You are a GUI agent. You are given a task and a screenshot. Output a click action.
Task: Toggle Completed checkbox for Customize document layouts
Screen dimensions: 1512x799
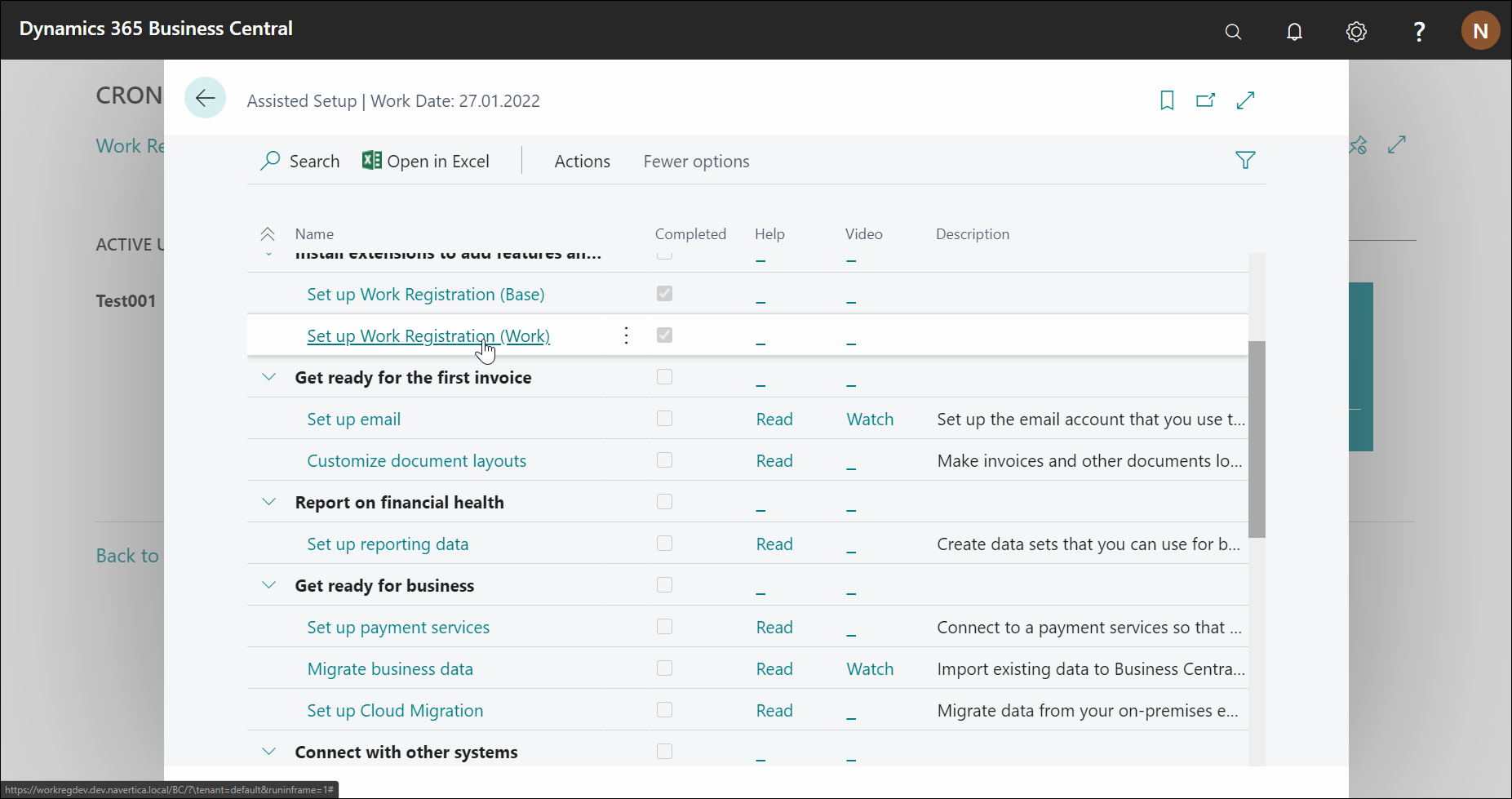[x=664, y=459]
